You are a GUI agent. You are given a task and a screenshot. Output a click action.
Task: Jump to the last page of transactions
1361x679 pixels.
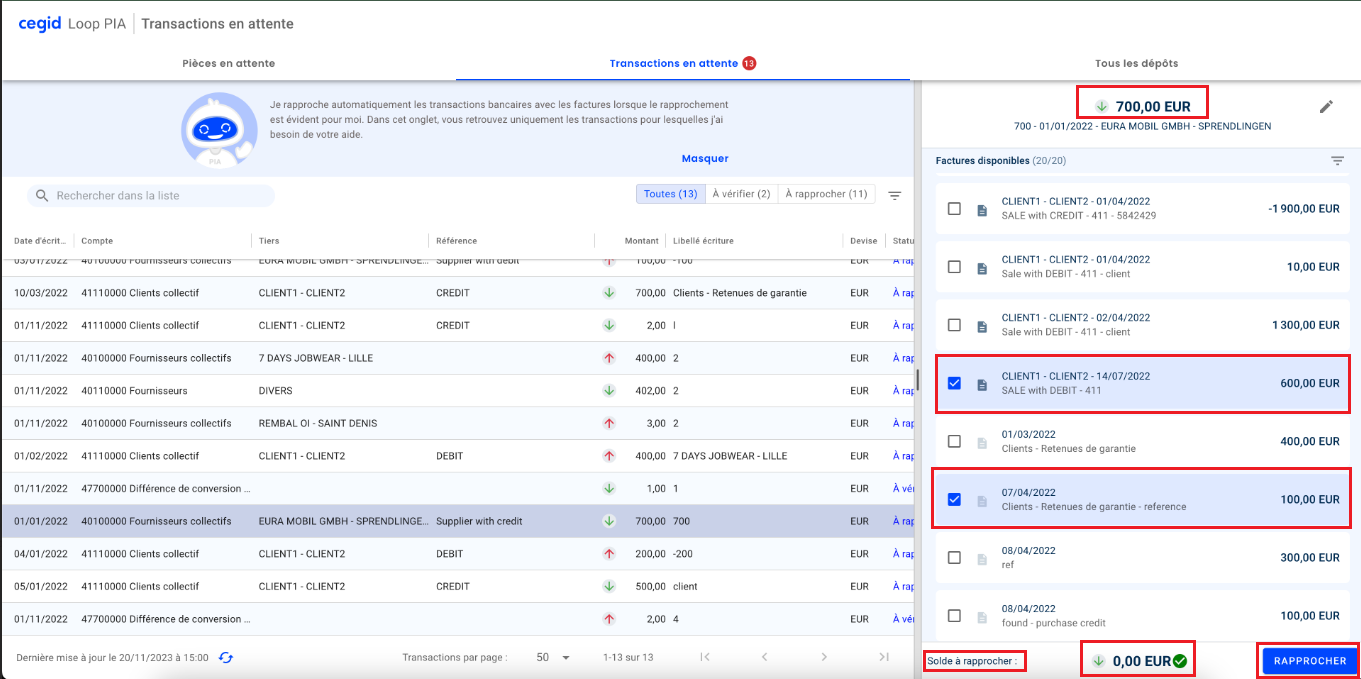click(884, 657)
